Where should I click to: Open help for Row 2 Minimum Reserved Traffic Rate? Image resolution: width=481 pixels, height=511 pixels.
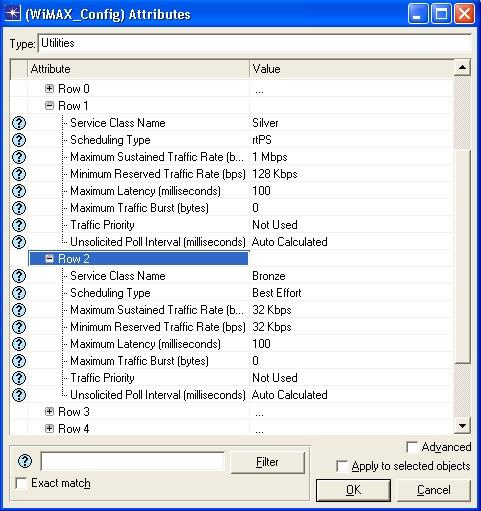[19, 327]
